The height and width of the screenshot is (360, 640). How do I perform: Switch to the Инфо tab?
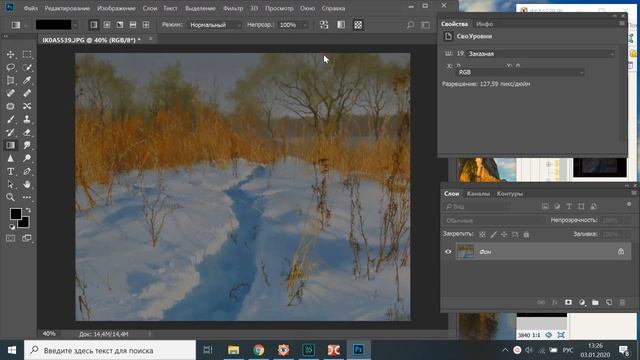(x=484, y=24)
